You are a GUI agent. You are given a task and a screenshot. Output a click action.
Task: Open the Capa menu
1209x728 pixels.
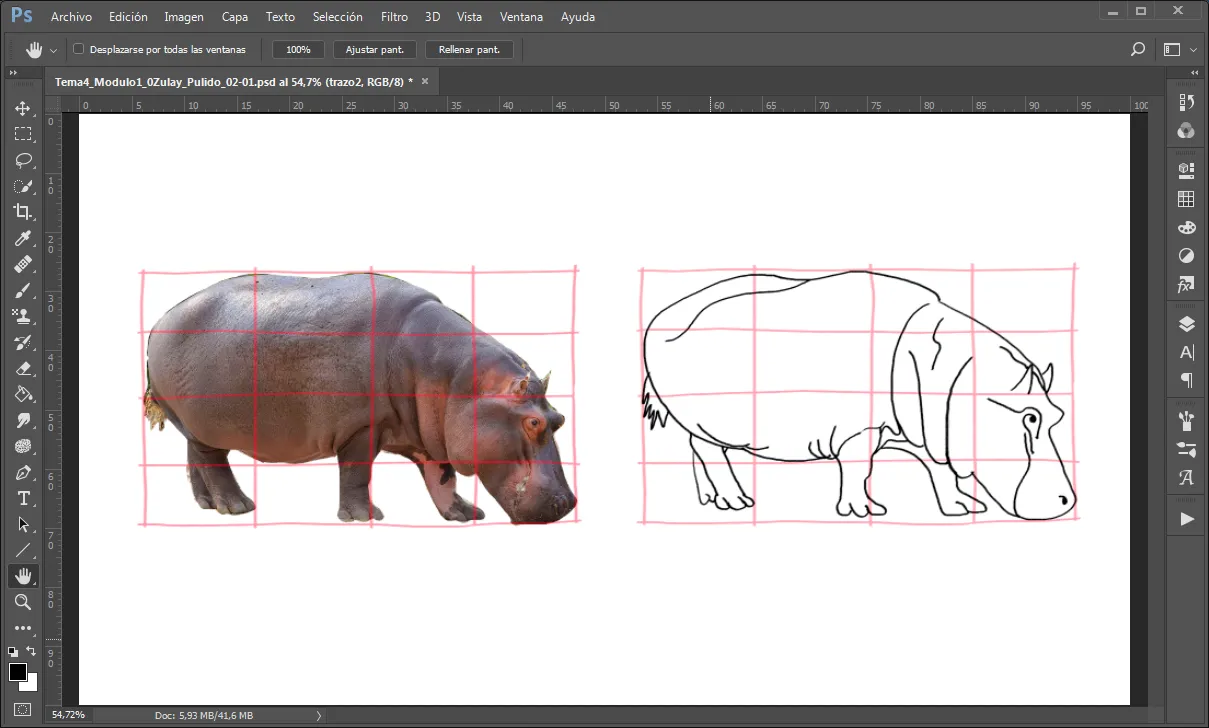click(x=235, y=17)
